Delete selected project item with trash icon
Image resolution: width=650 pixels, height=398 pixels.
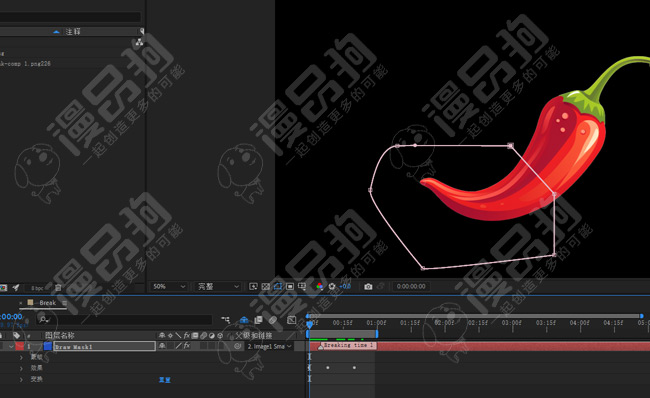58,287
